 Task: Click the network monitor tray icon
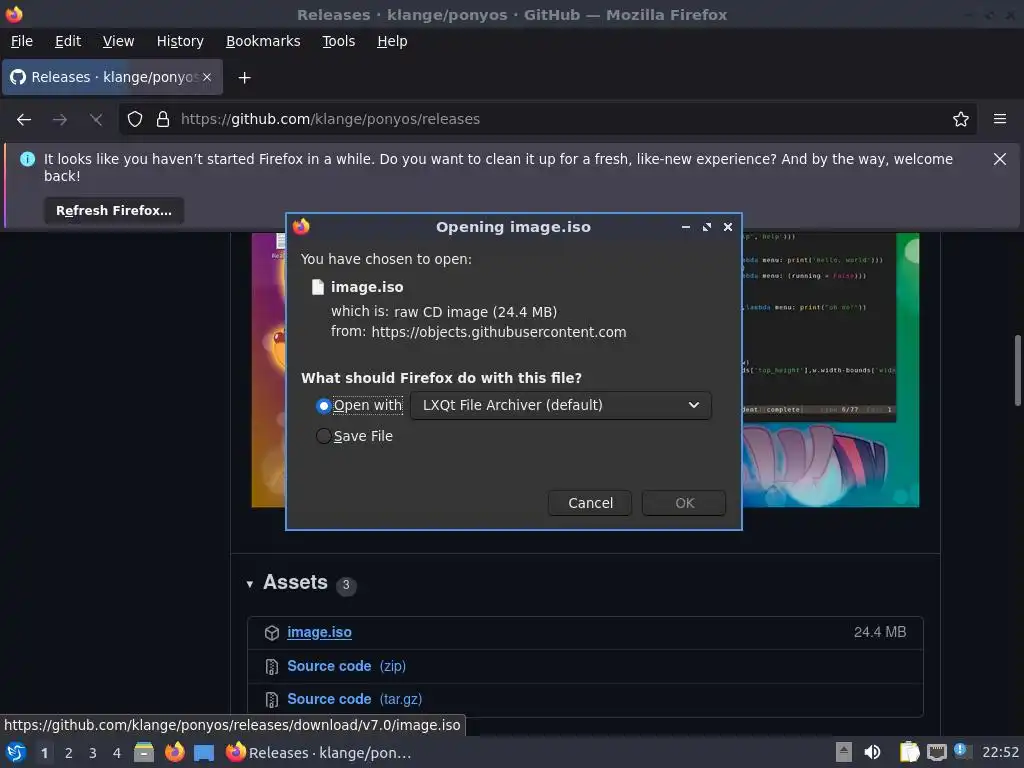pos(936,752)
